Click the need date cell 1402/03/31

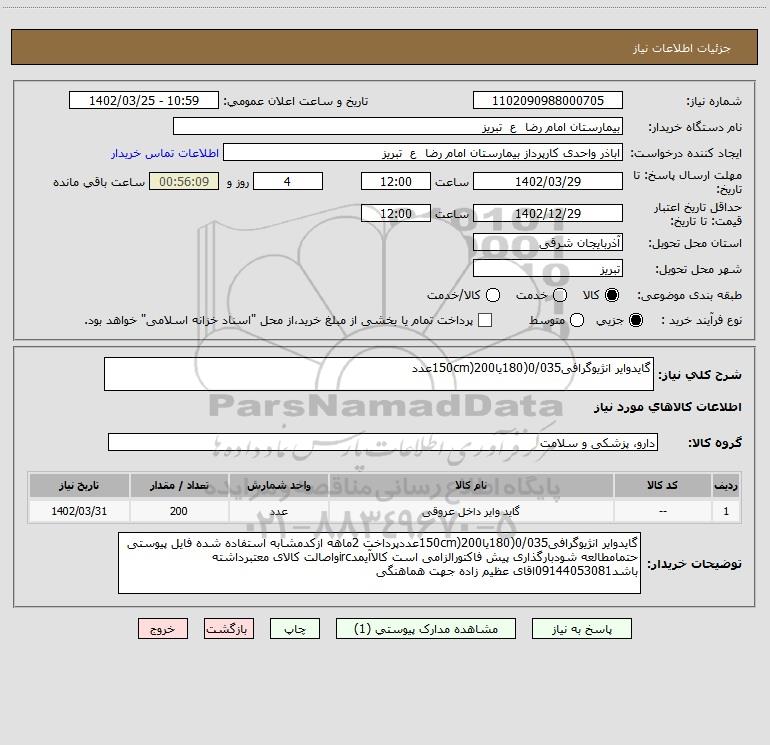[x=79, y=511]
